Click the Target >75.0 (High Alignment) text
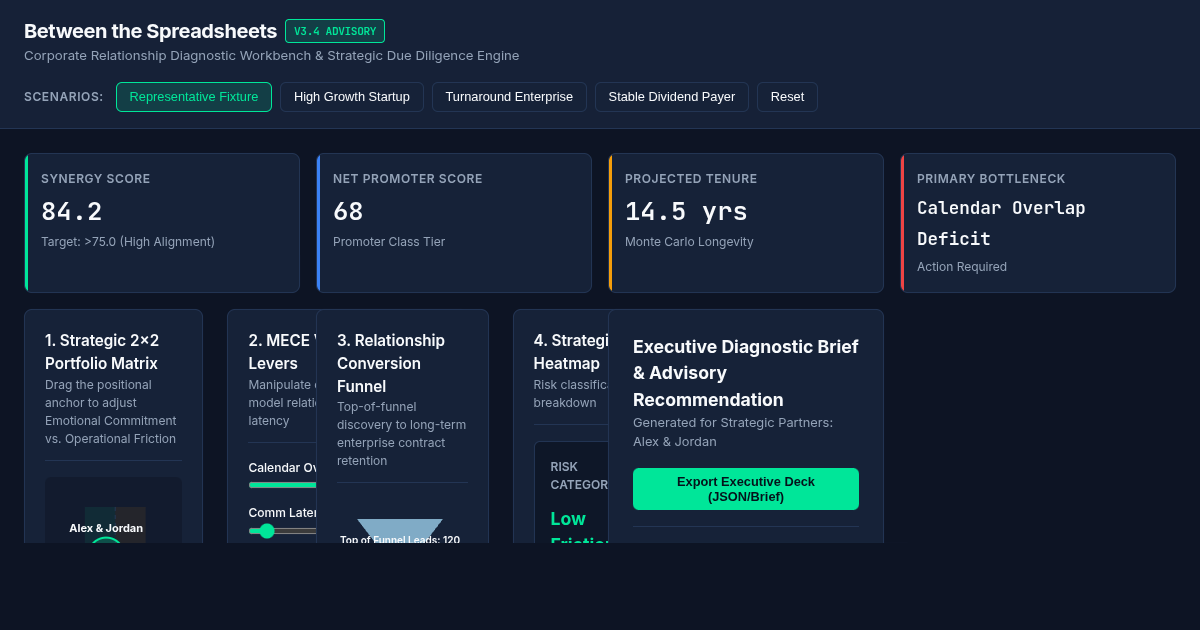1200x630 pixels. coord(128,242)
